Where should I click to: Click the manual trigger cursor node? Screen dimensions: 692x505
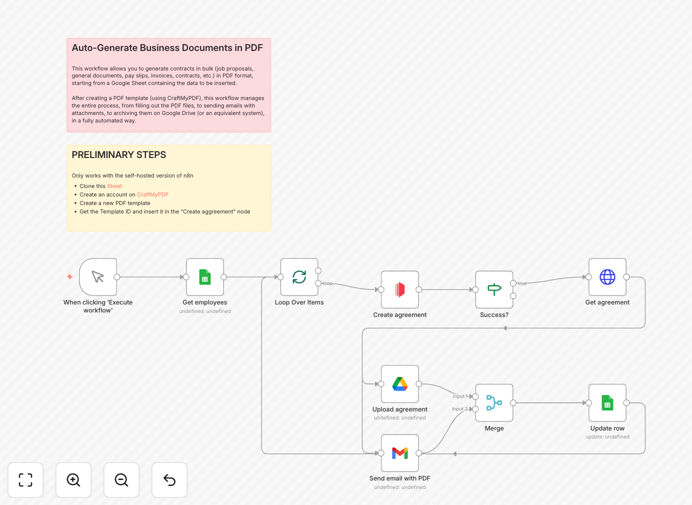coord(98,277)
